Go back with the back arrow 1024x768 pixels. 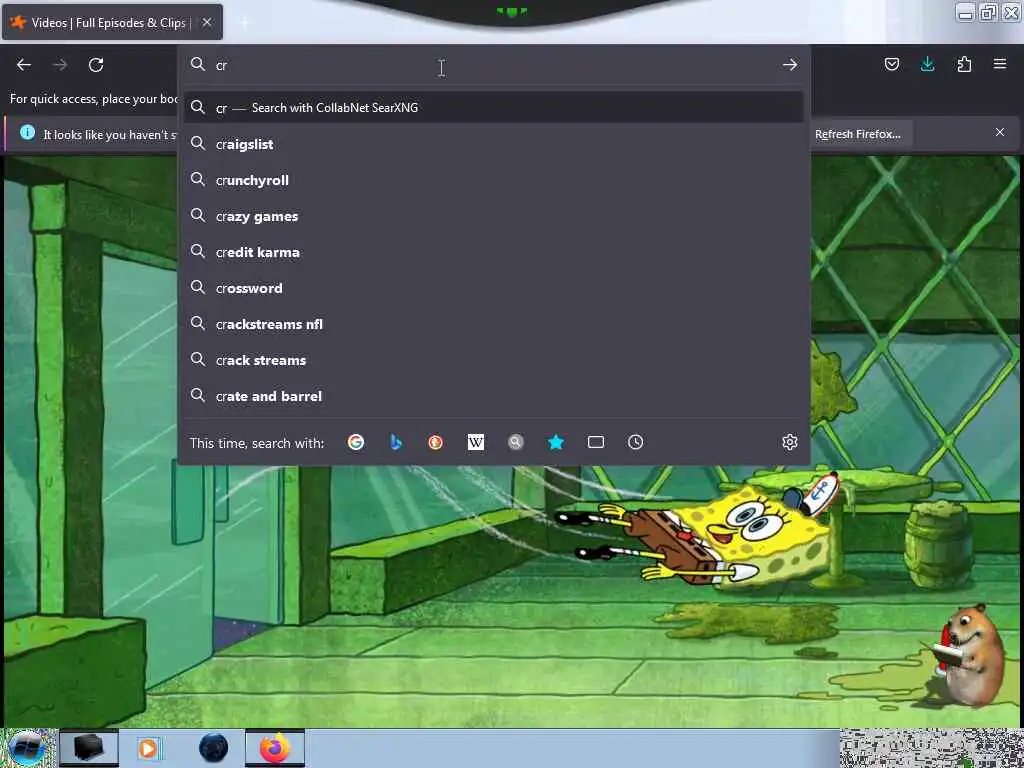pyautogui.click(x=24, y=65)
